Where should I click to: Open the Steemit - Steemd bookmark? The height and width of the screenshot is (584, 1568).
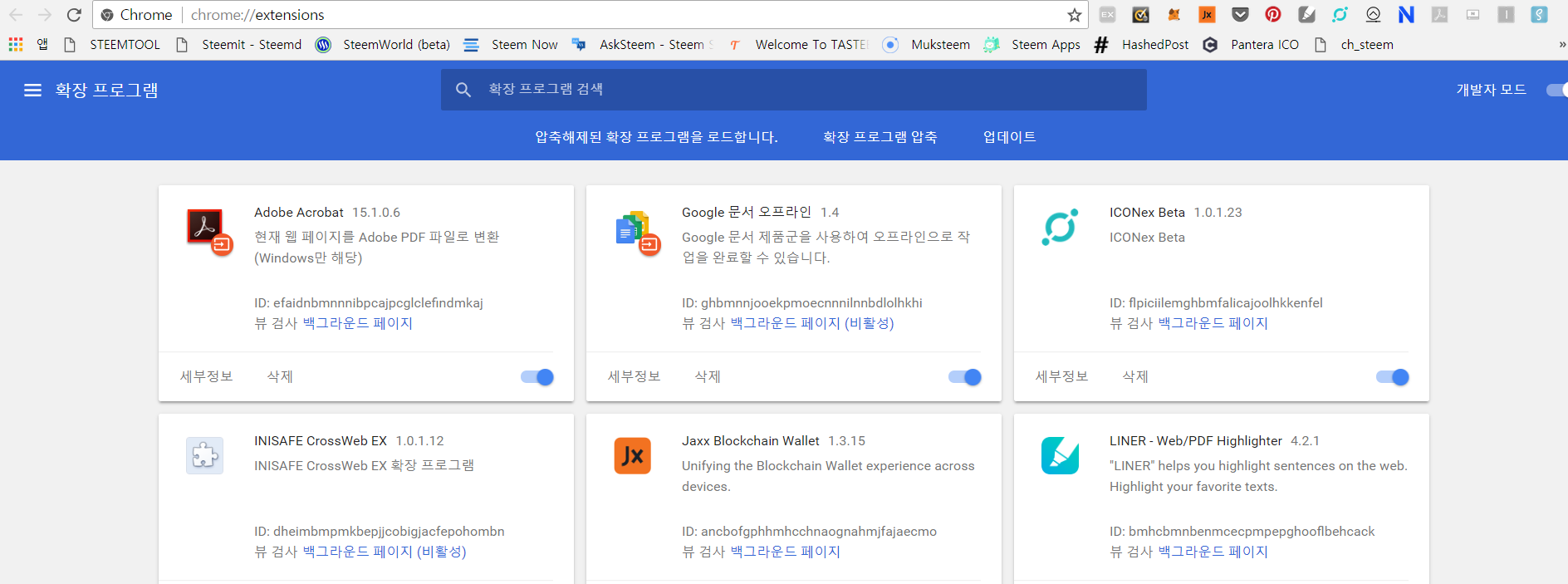tap(239, 45)
